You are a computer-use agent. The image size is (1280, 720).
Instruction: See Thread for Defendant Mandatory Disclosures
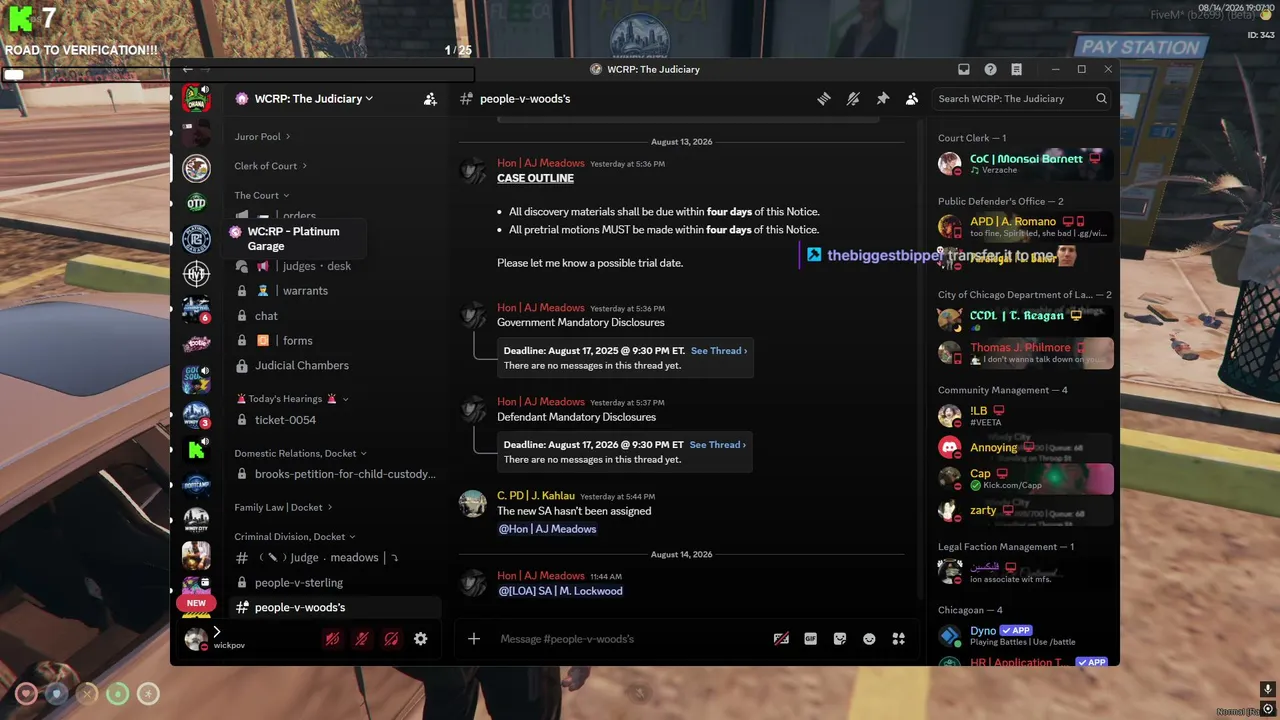click(718, 445)
